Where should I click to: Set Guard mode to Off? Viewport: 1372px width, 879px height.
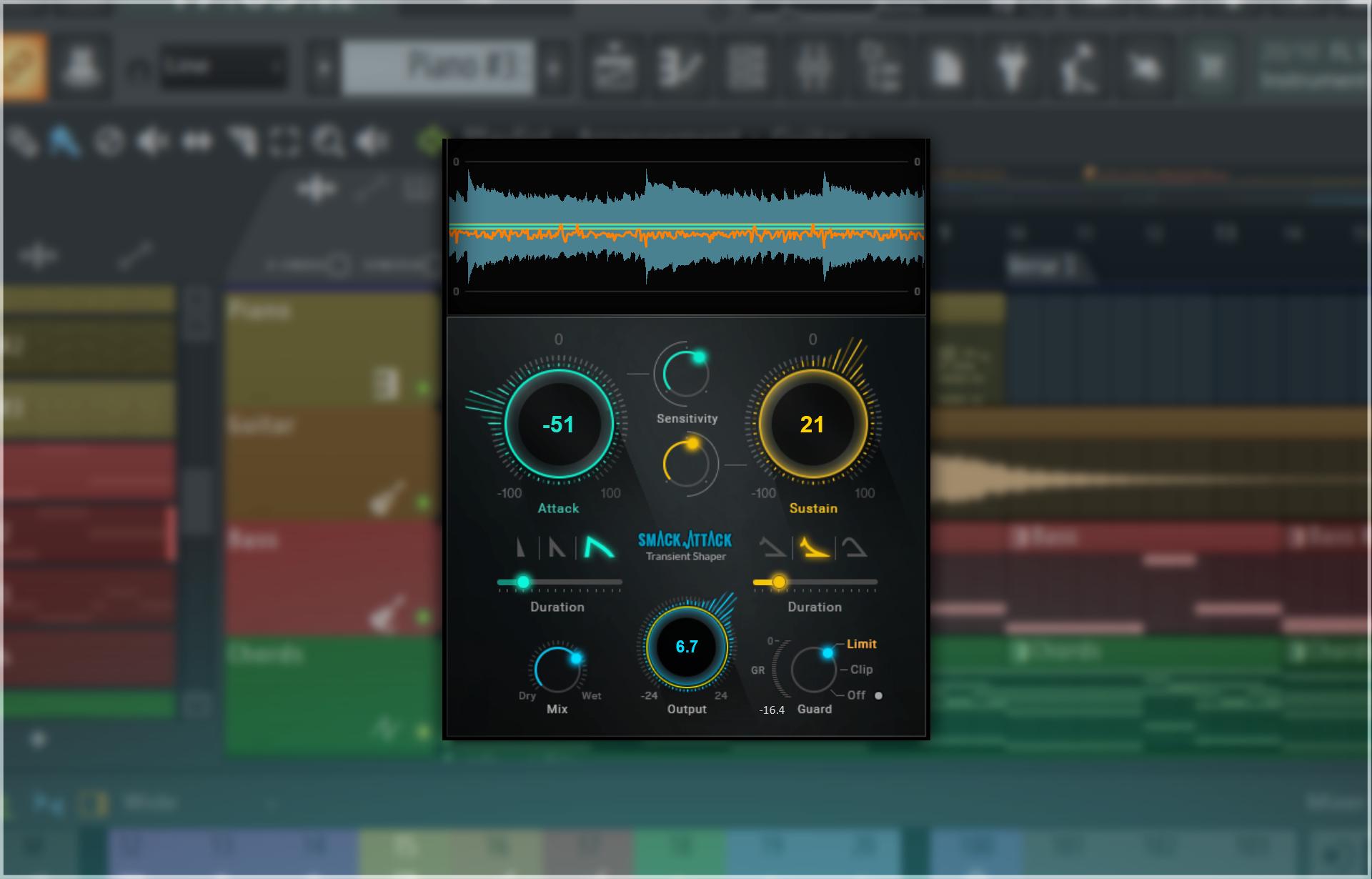(x=856, y=695)
